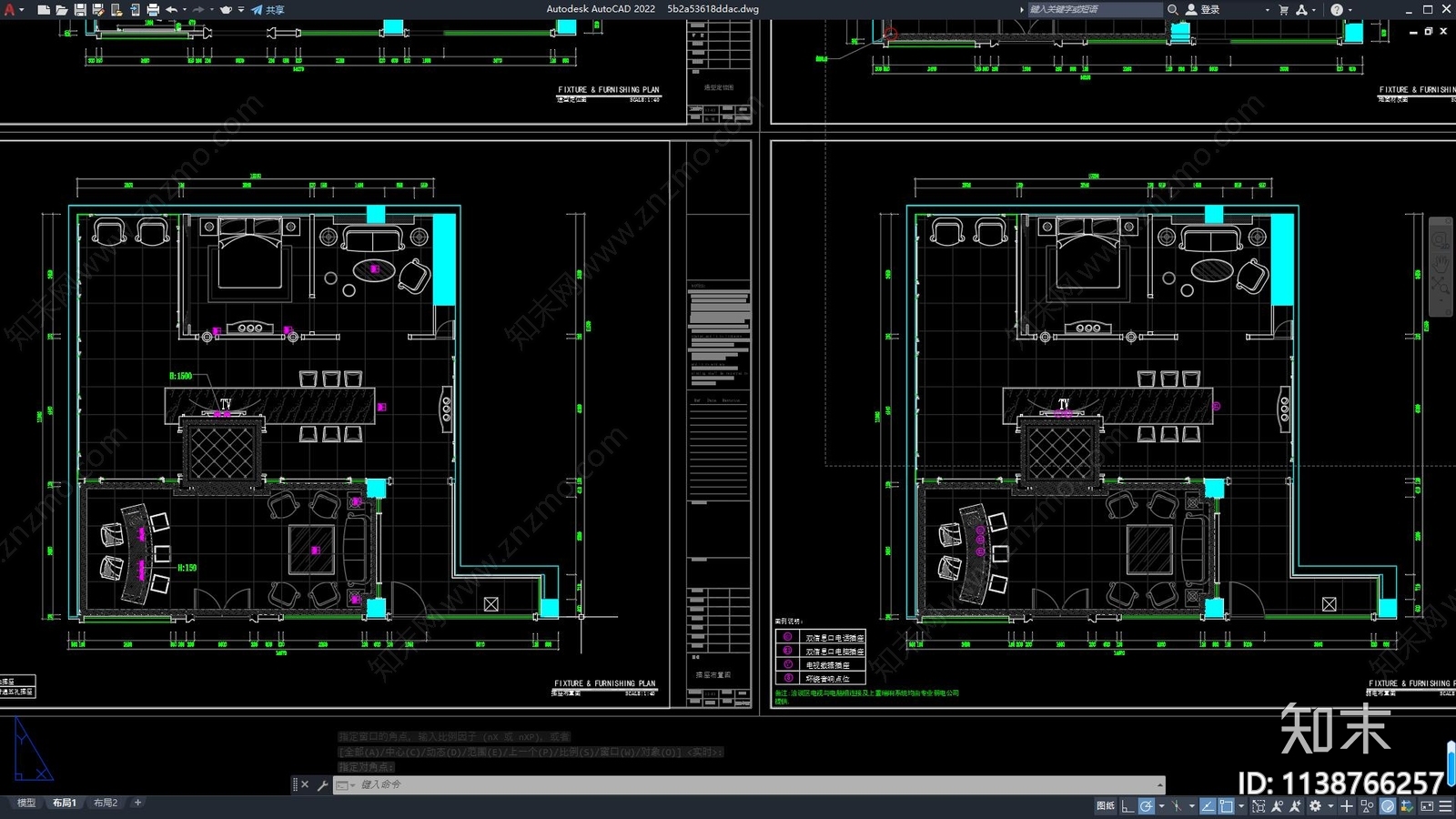Expand polar tracking angle dropdown
1456x819 pixels.
click(x=1161, y=805)
